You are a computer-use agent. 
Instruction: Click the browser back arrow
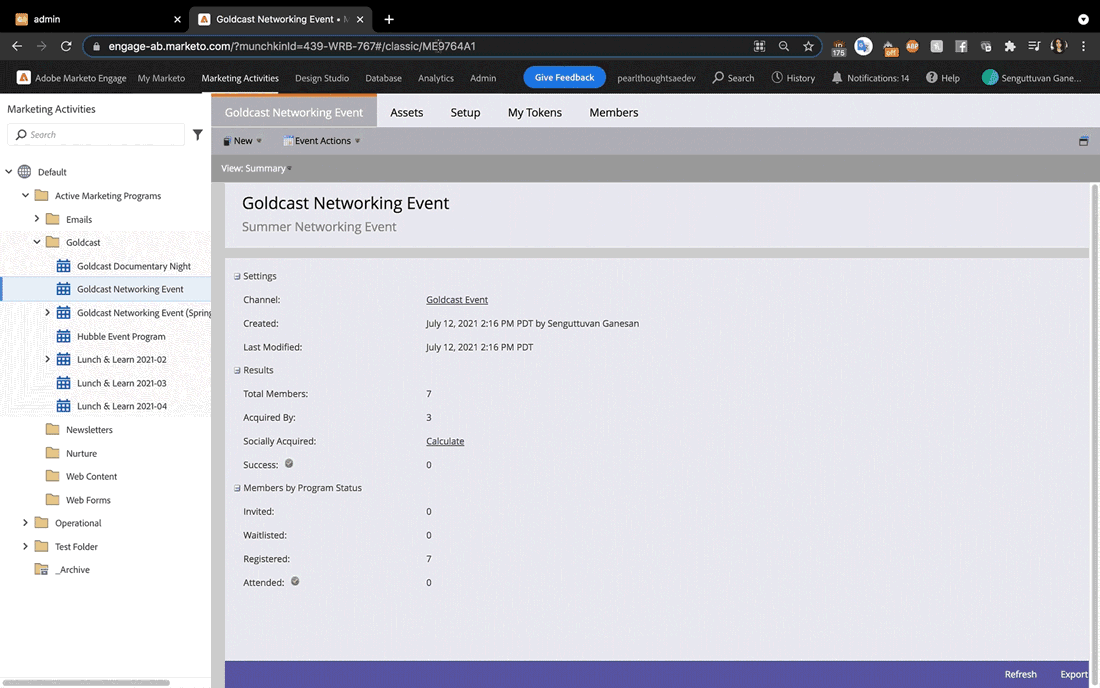pyautogui.click(x=18, y=46)
